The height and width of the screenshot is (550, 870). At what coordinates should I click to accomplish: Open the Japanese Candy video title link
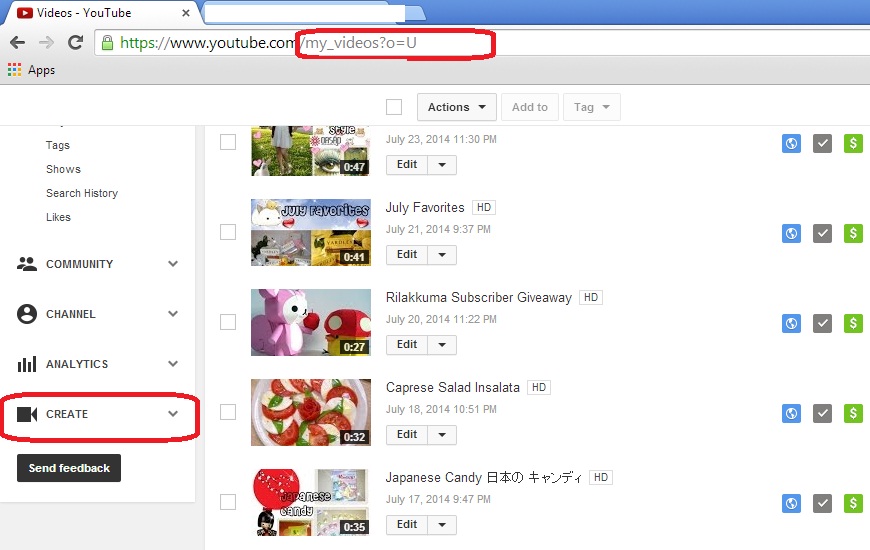click(x=483, y=477)
